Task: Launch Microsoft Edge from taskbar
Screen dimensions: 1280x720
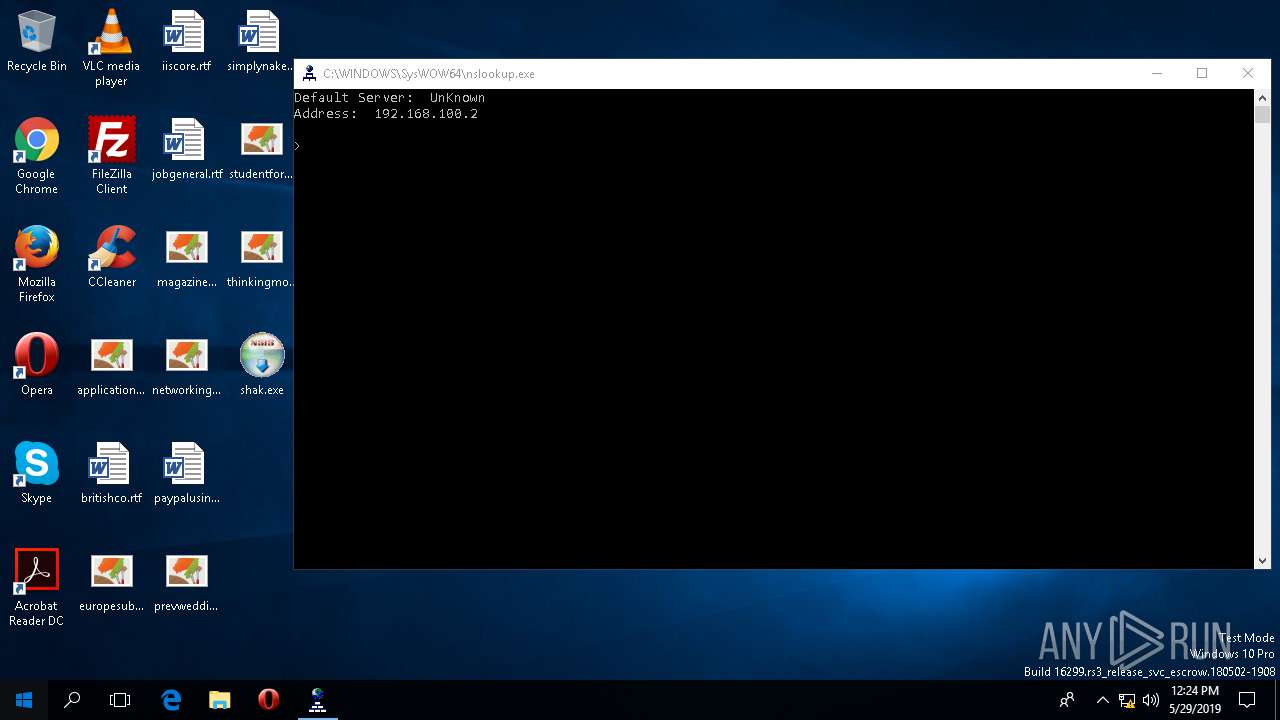Action: point(171,700)
